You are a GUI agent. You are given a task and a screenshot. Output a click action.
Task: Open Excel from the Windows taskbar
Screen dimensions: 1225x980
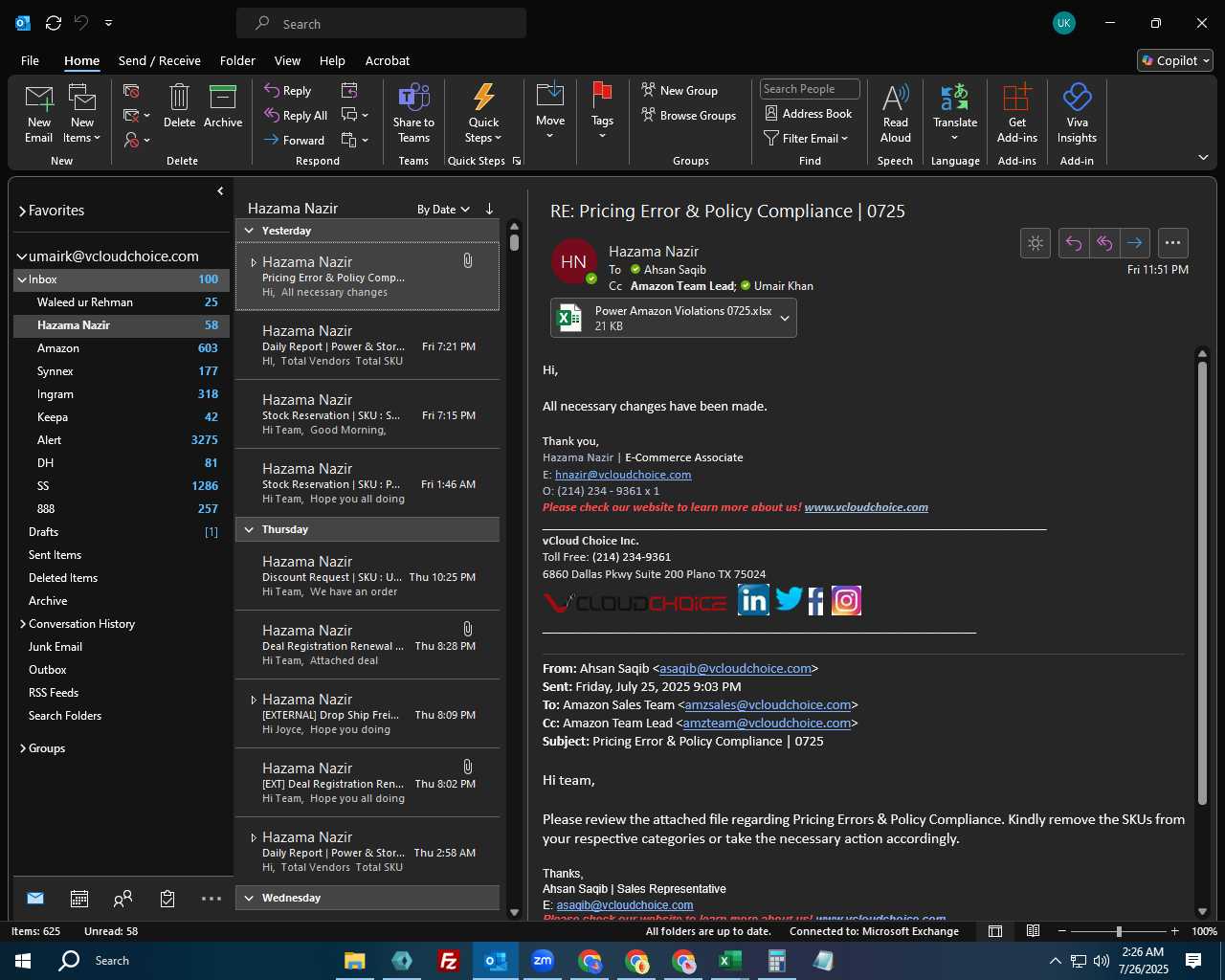pos(730,960)
